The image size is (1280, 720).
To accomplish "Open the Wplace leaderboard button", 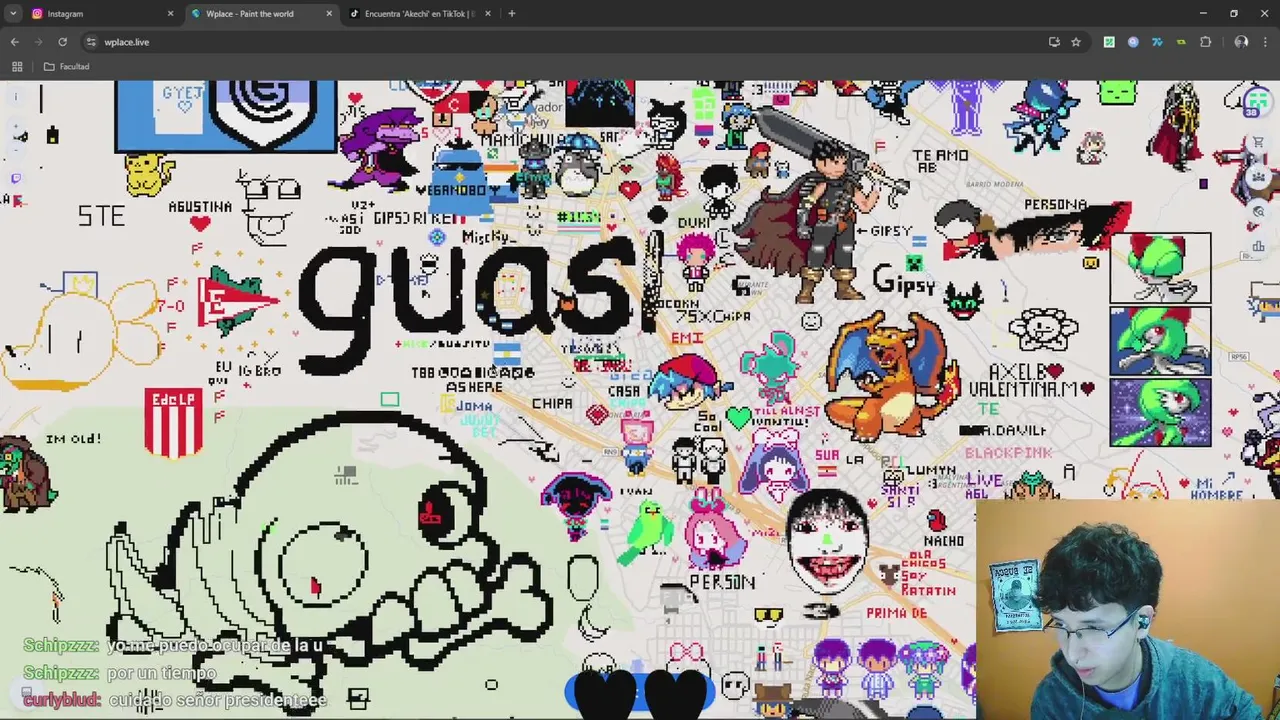I will [x=1258, y=246].
